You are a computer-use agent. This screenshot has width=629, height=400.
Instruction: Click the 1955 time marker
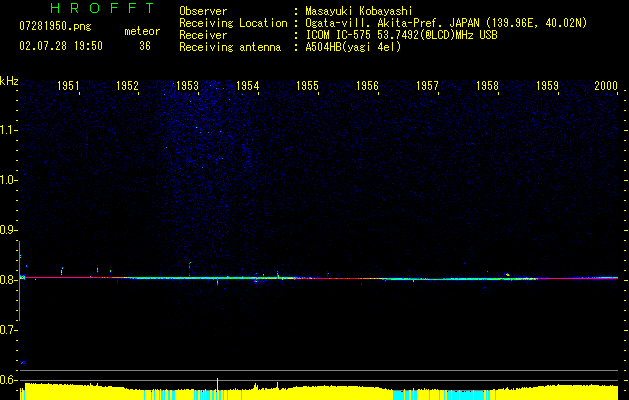(x=307, y=86)
